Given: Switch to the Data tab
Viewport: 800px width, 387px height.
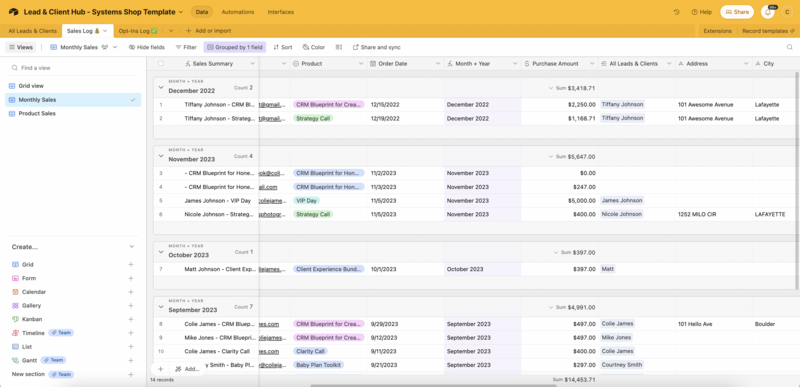Looking at the screenshot, I should tap(202, 12).
